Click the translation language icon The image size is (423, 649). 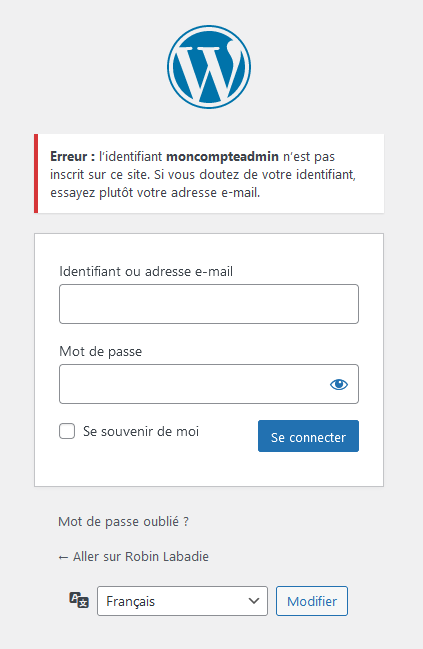pyautogui.click(x=79, y=600)
